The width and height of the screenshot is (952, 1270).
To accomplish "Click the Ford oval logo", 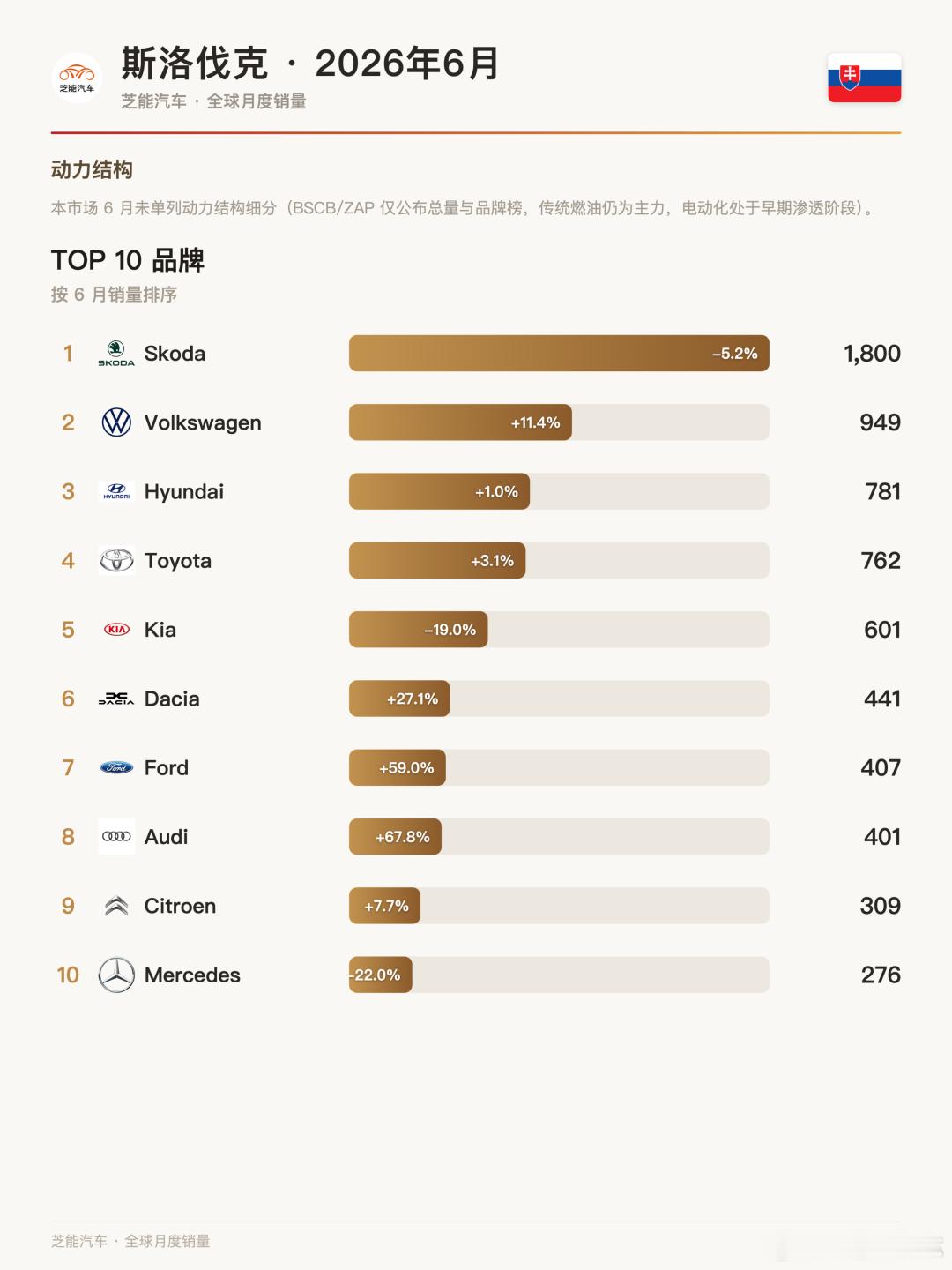I will tap(116, 767).
